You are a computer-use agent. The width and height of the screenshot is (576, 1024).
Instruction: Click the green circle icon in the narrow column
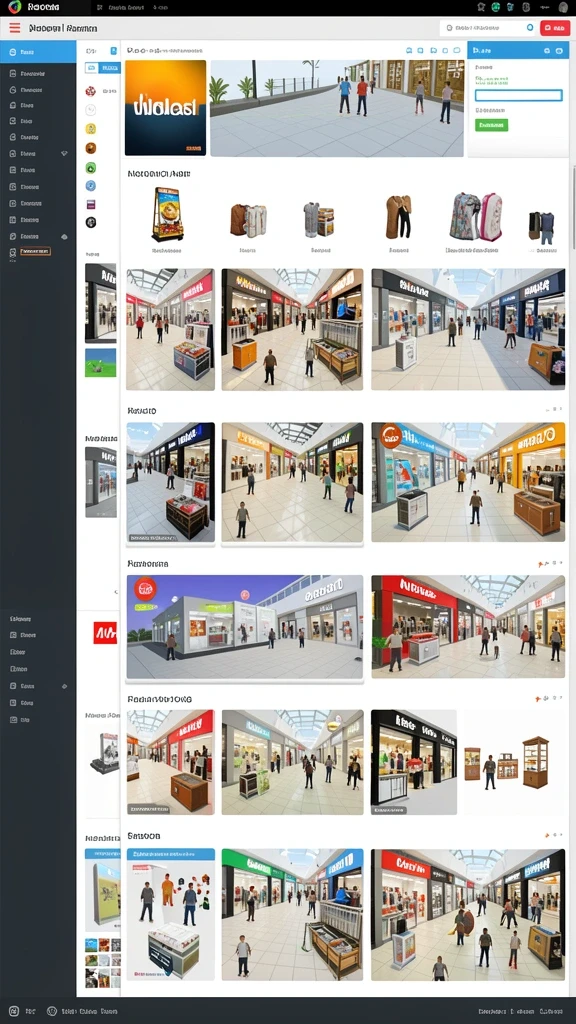(x=91, y=168)
